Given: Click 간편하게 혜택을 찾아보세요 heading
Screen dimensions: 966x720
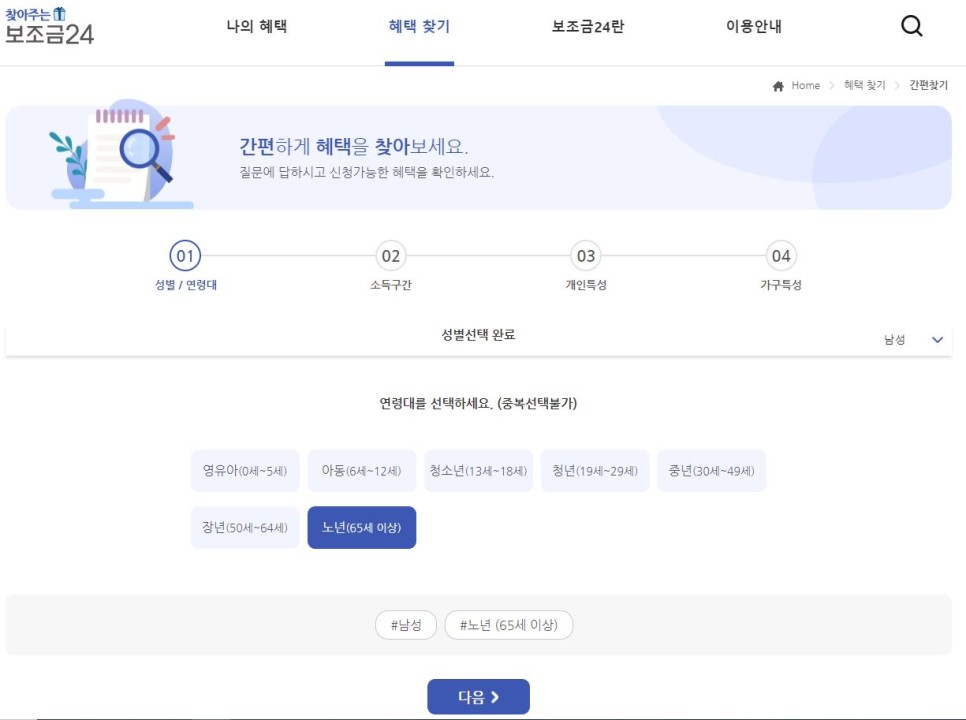Looking at the screenshot, I should coord(354,147).
